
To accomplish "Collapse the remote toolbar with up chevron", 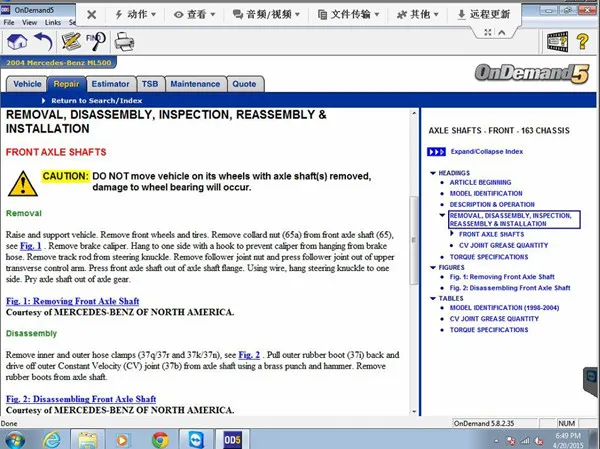I will point(502,33).
